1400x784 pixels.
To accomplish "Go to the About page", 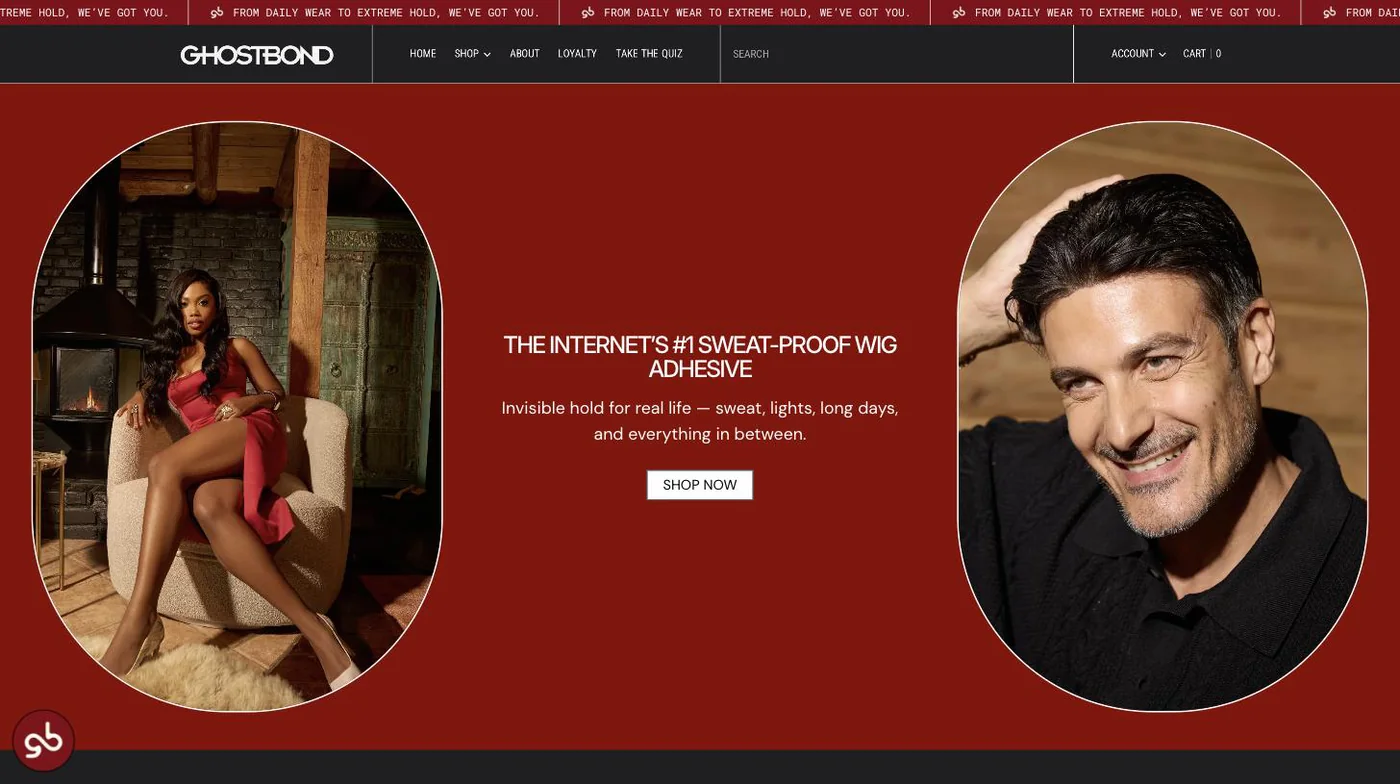I will (525, 54).
